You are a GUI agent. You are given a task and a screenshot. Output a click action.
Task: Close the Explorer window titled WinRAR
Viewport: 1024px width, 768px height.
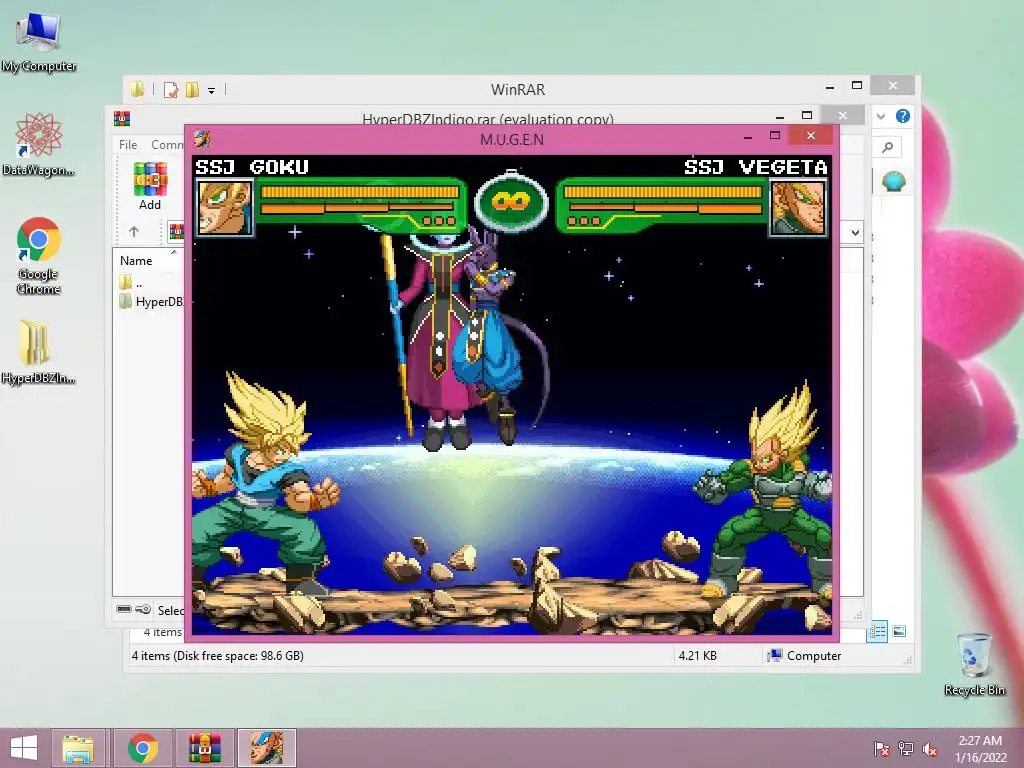pyautogui.click(x=893, y=86)
